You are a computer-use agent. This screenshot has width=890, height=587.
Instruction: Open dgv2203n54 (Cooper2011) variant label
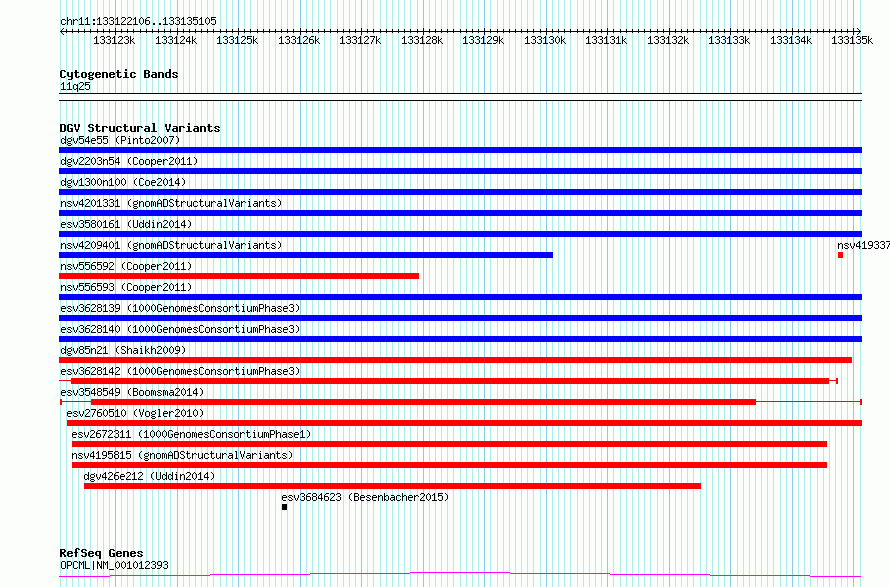coord(129,161)
